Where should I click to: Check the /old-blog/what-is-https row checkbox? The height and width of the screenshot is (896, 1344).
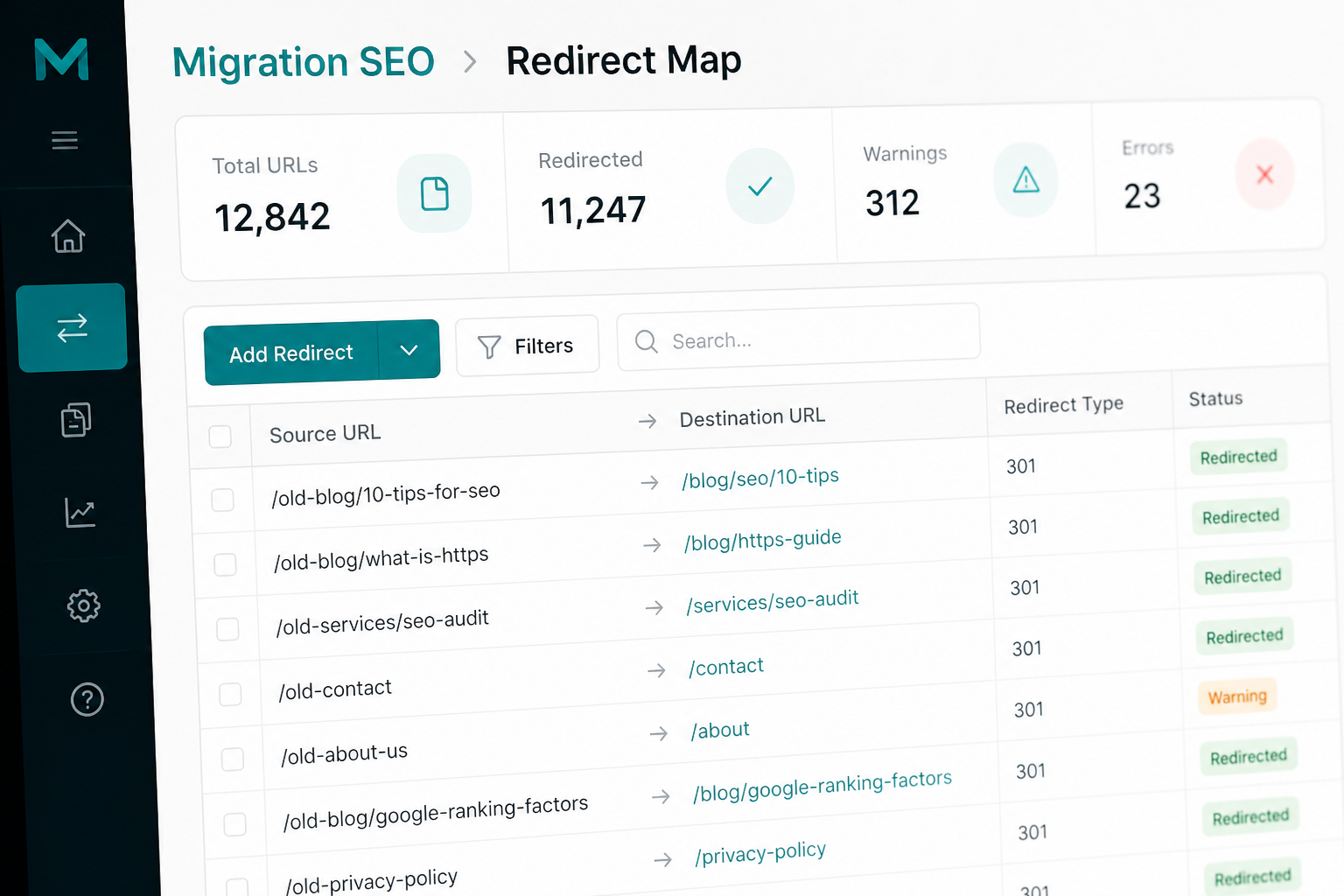point(226,564)
